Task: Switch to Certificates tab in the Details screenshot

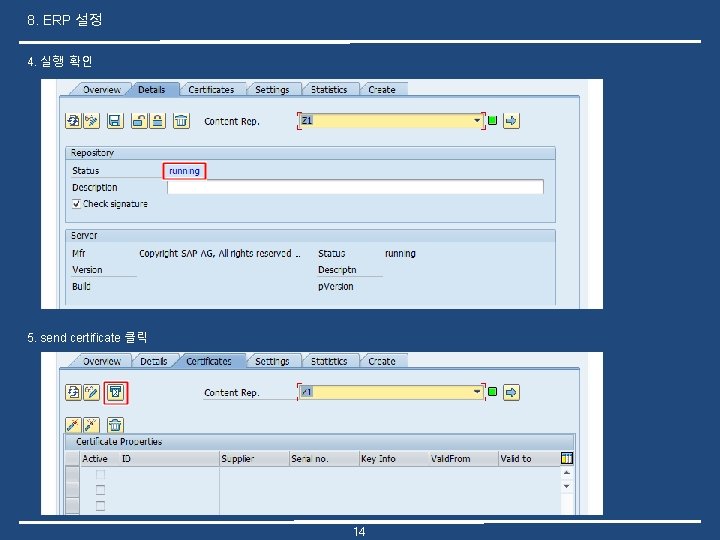Action: [x=211, y=90]
